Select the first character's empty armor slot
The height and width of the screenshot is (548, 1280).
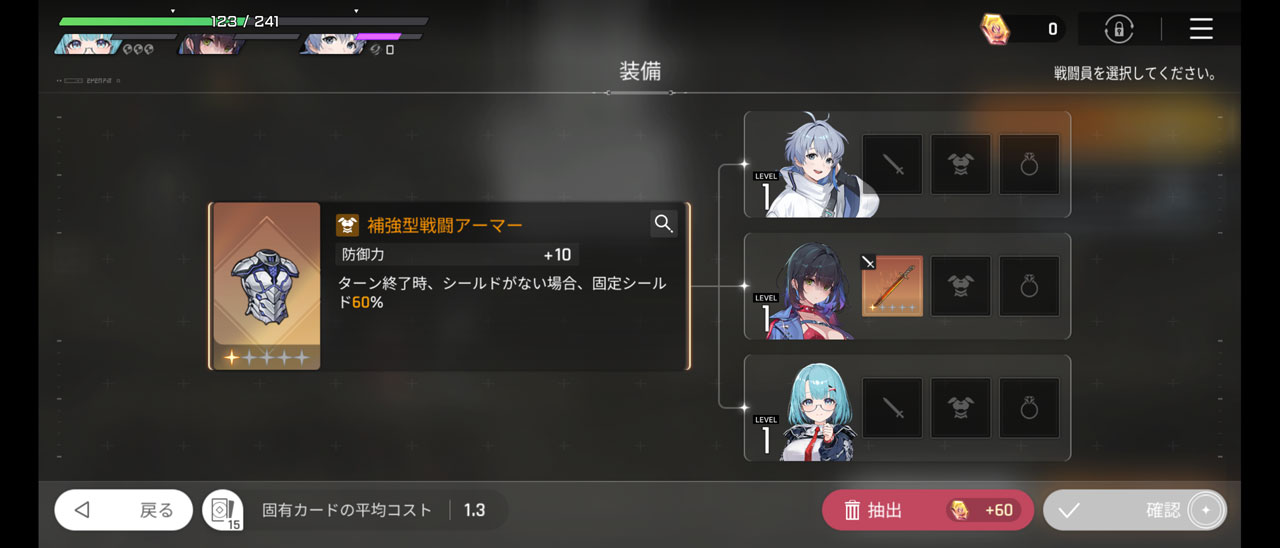[x=961, y=165]
